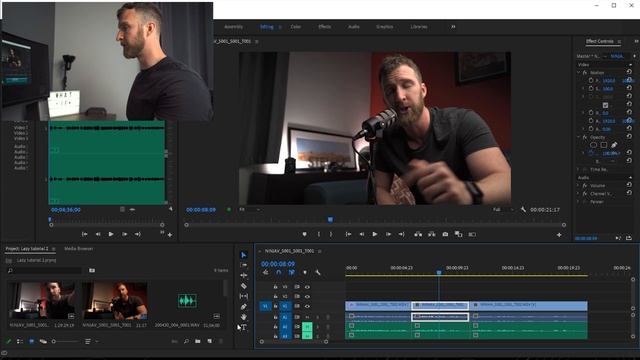Toggle Snap in timeline magnet icon

(x=278, y=272)
